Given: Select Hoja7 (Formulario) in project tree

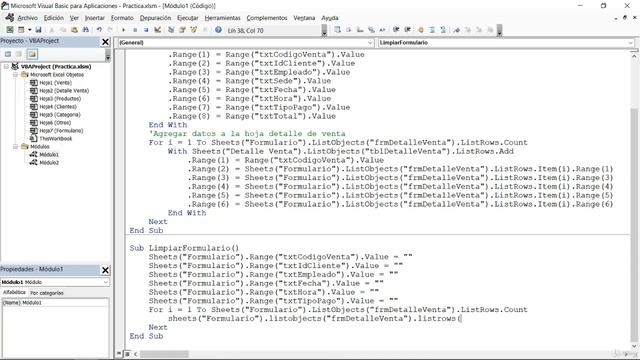Looking at the screenshot, I should pyautogui.click(x=61, y=131).
